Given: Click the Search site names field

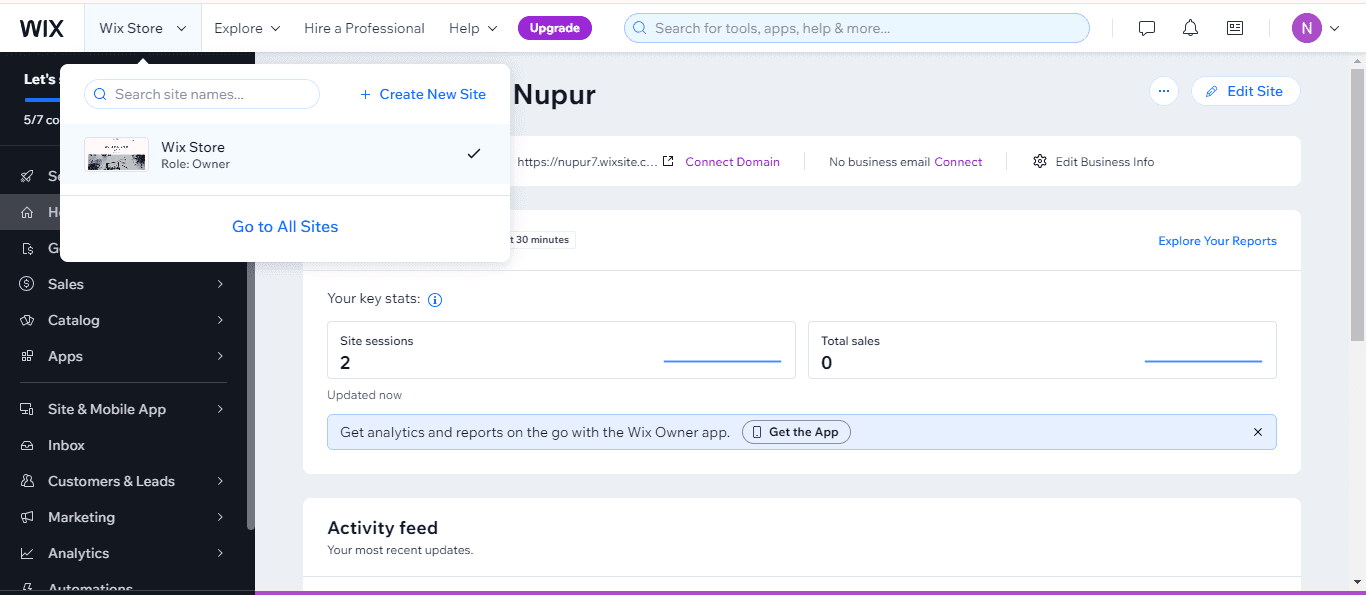Looking at the screenshot, I should tap(202, 94).
